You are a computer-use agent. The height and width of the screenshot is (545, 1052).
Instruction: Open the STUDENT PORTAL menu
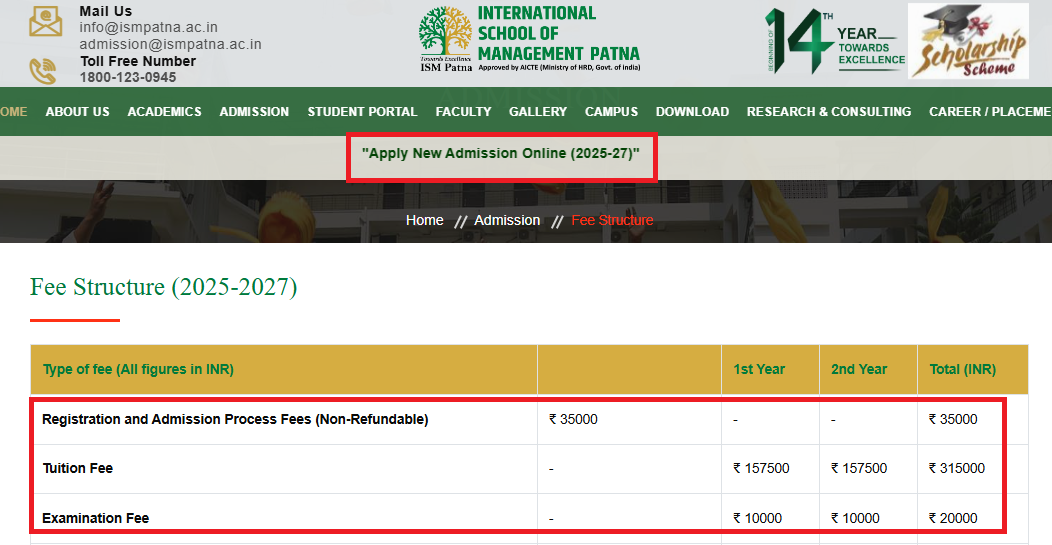click(362, 111)
